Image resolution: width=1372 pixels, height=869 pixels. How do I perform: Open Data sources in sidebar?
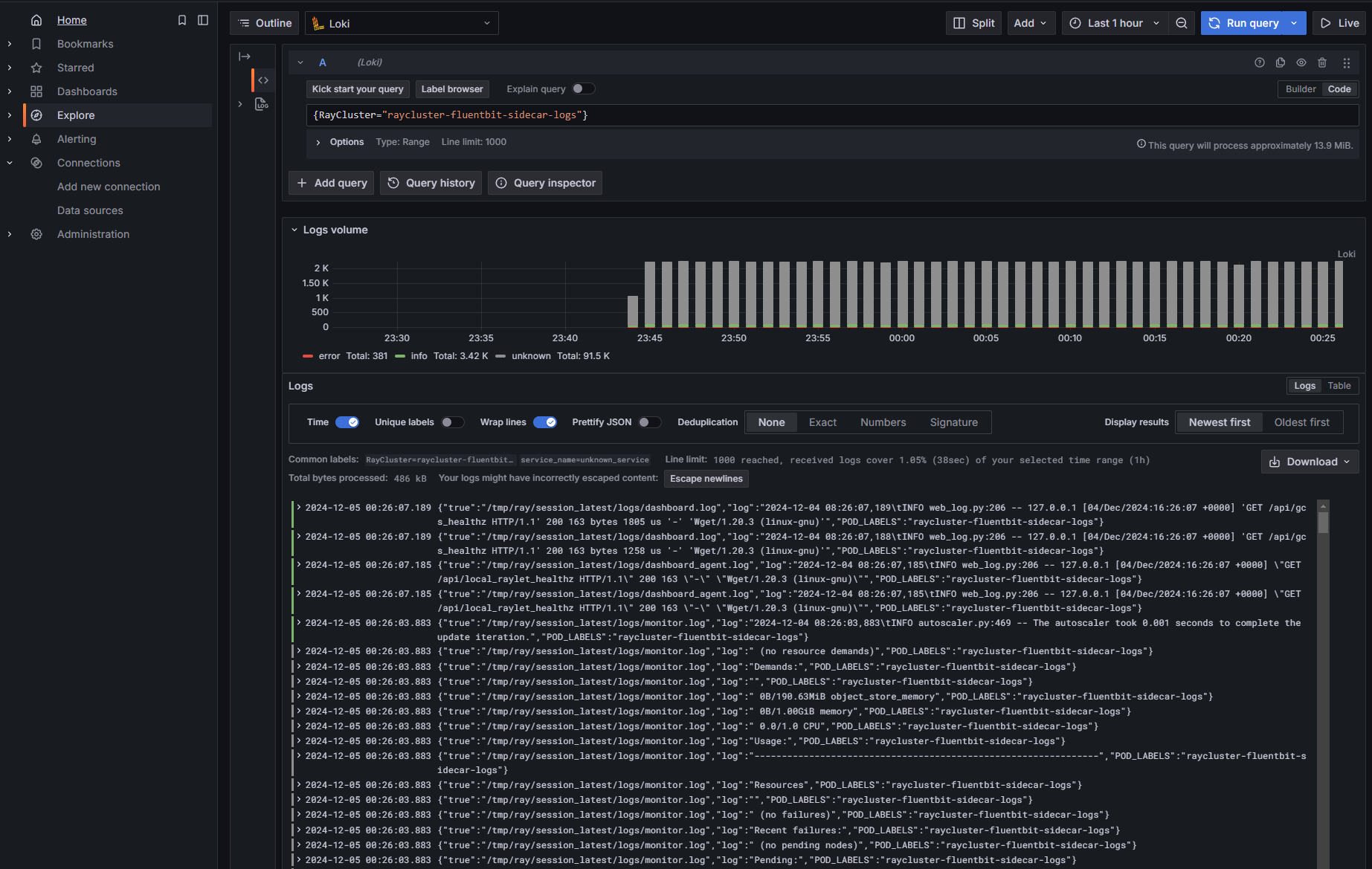[x=90, y=210]
